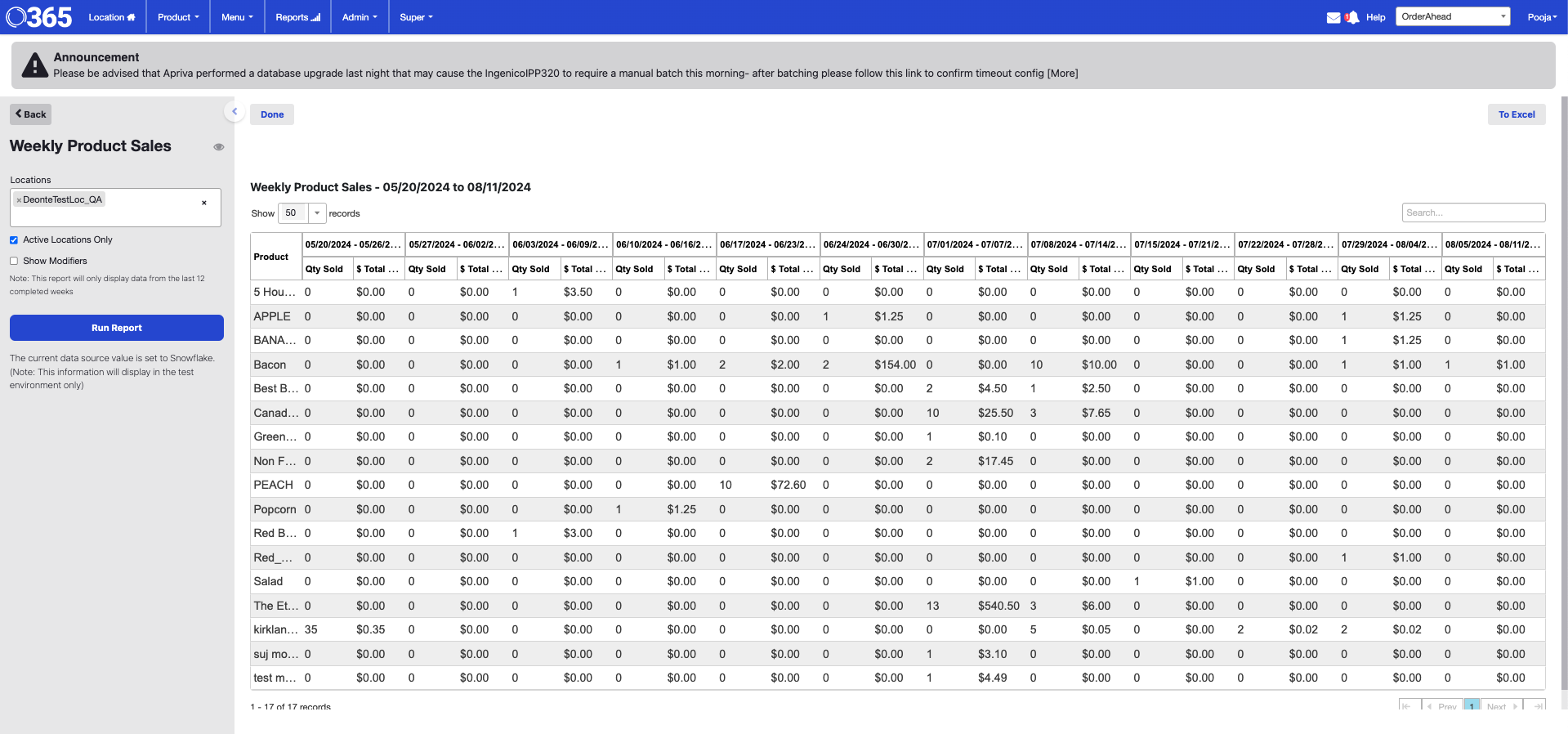The height and width of the screenshot is (734, 1568).
Task: Sort by the Product column header
Action: tap(275, 257)
